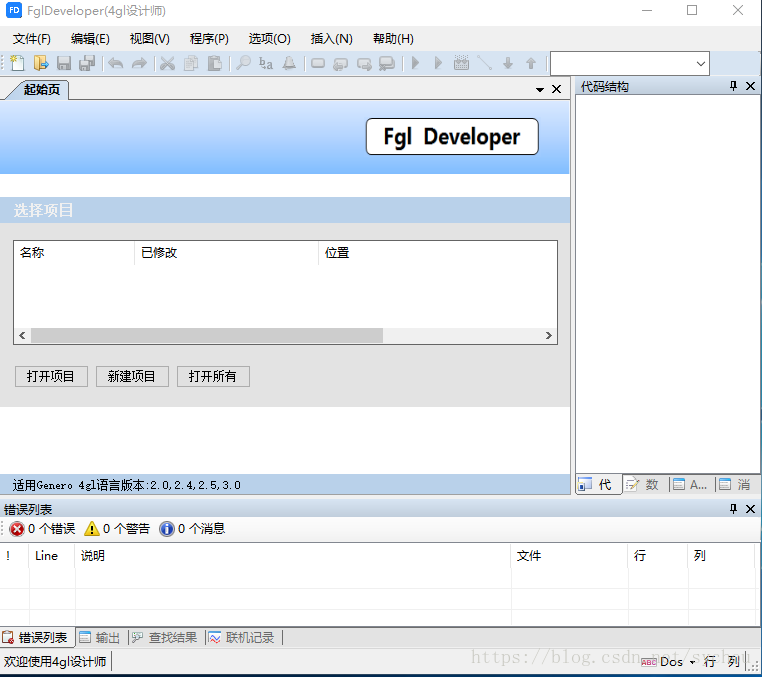This screenshot has width=762, height=677.
Task: Click the 位置 column header
Action: (x=437, y=253)
